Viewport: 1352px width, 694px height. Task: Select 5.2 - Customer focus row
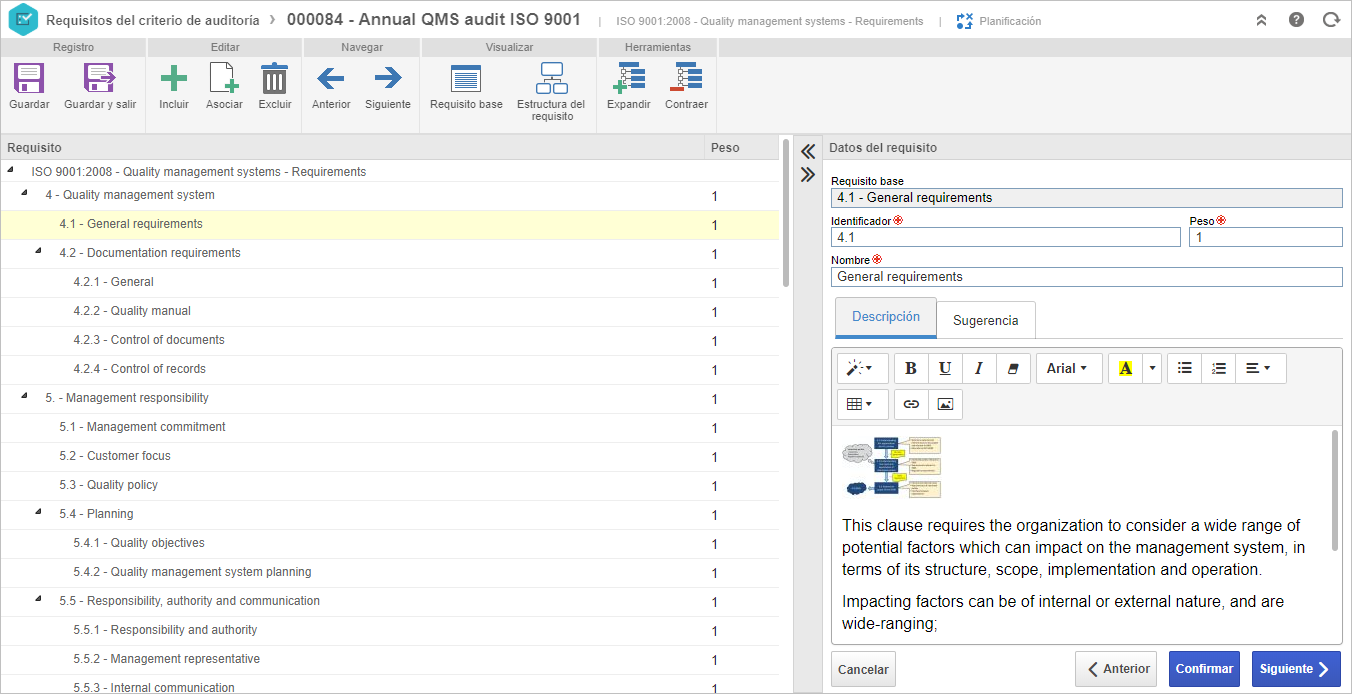coord(390,457)
